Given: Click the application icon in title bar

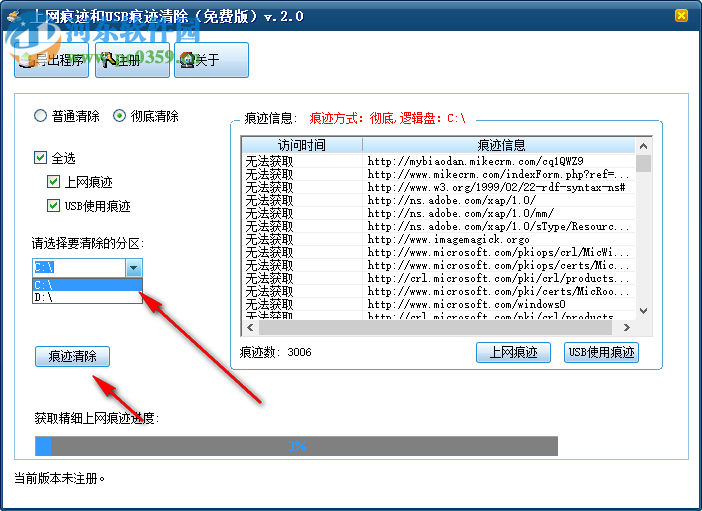Looking at the screenshot, I should (15, 16).
